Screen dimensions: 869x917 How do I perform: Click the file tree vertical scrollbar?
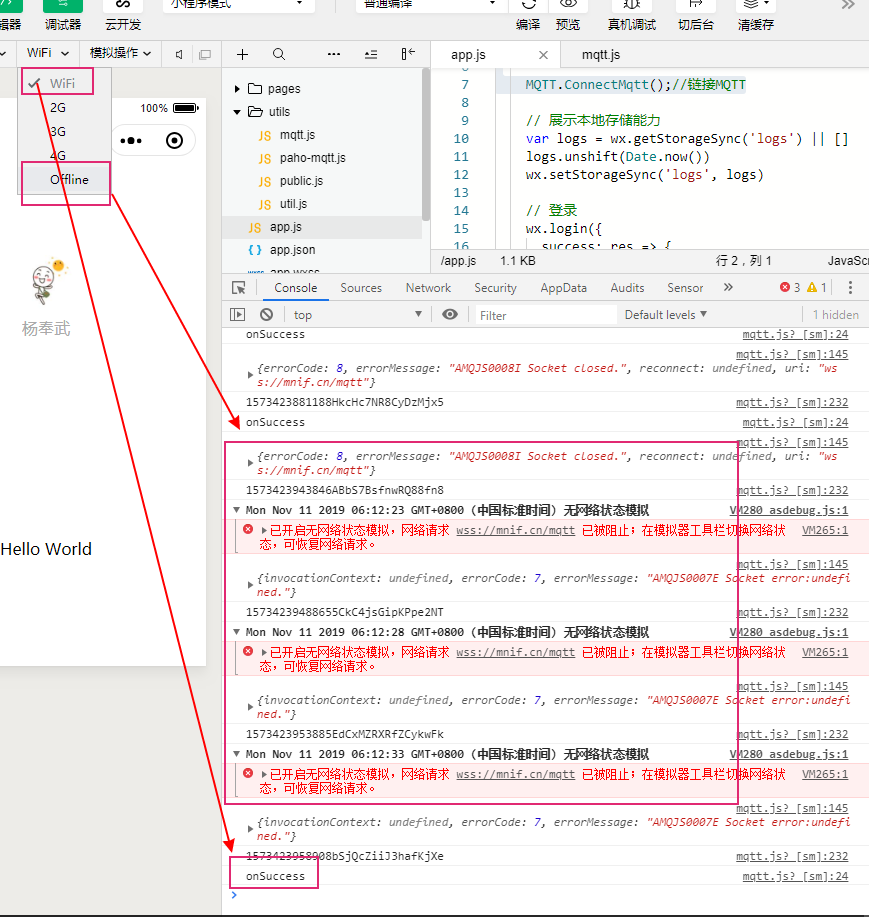point(426,144)
